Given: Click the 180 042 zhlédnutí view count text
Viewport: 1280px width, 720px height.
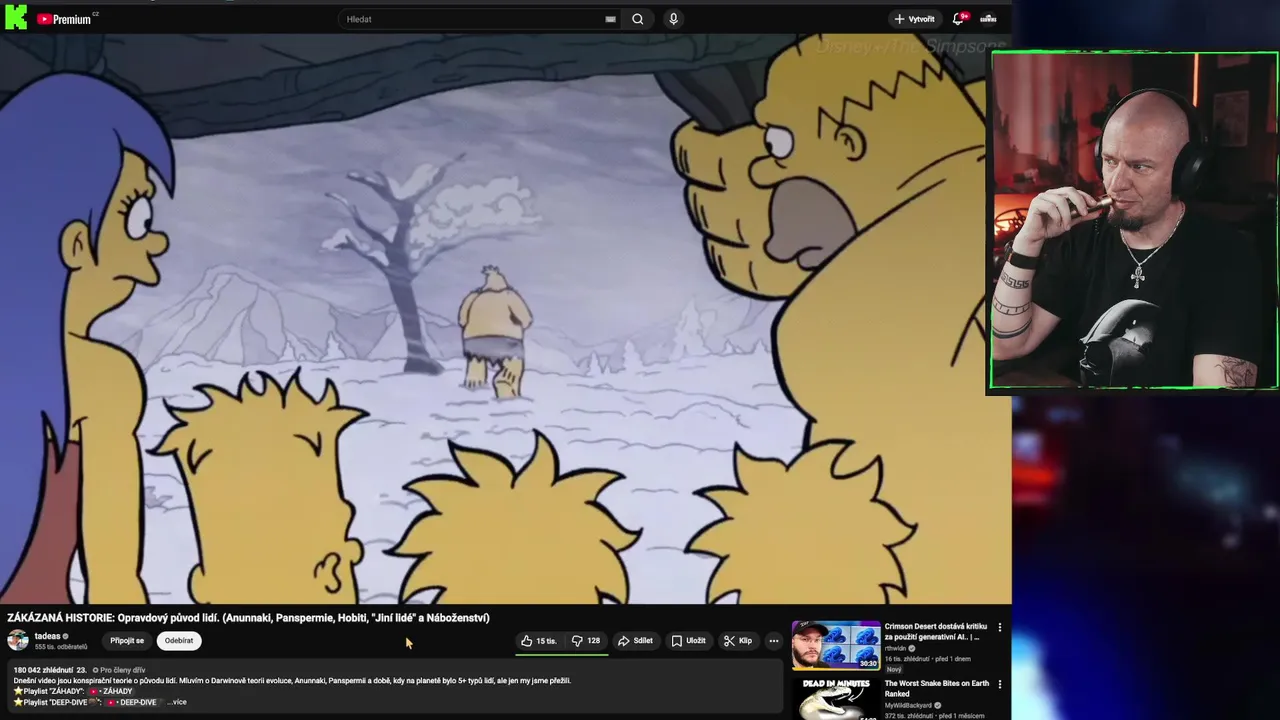Looking at the screenshot, I should (x=44, y=670).
